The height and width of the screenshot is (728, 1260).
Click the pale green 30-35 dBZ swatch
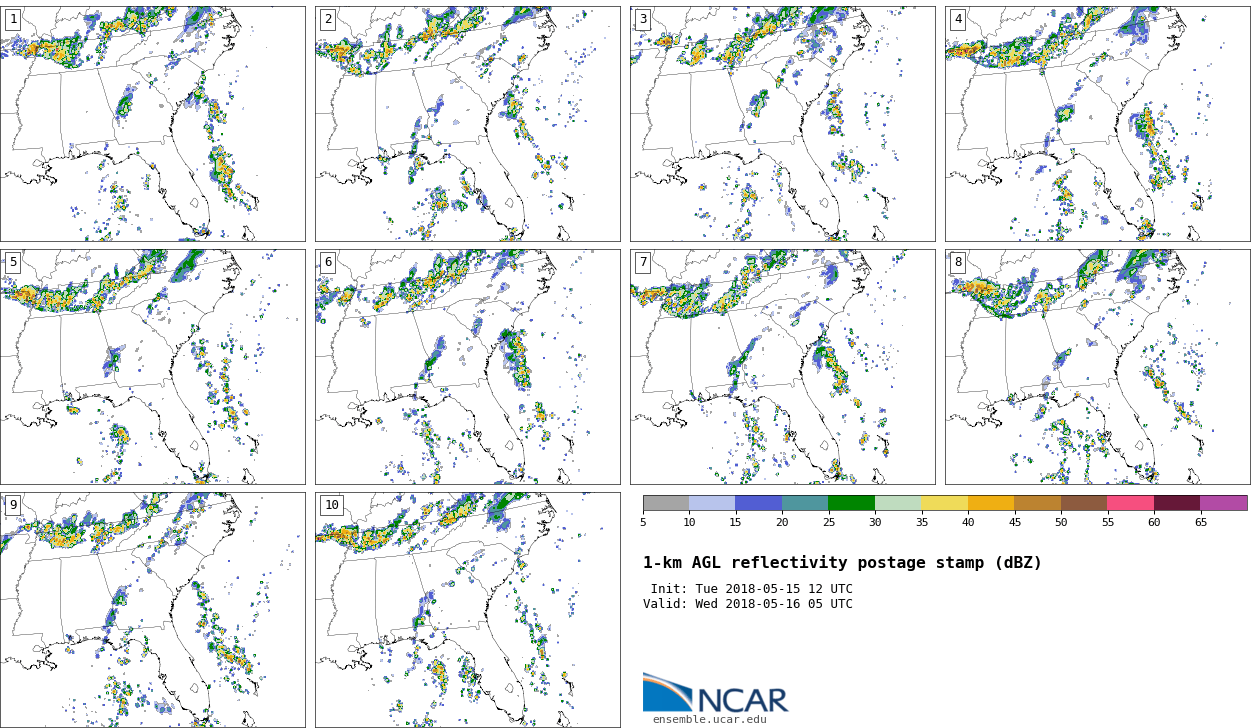pos(898,503)
